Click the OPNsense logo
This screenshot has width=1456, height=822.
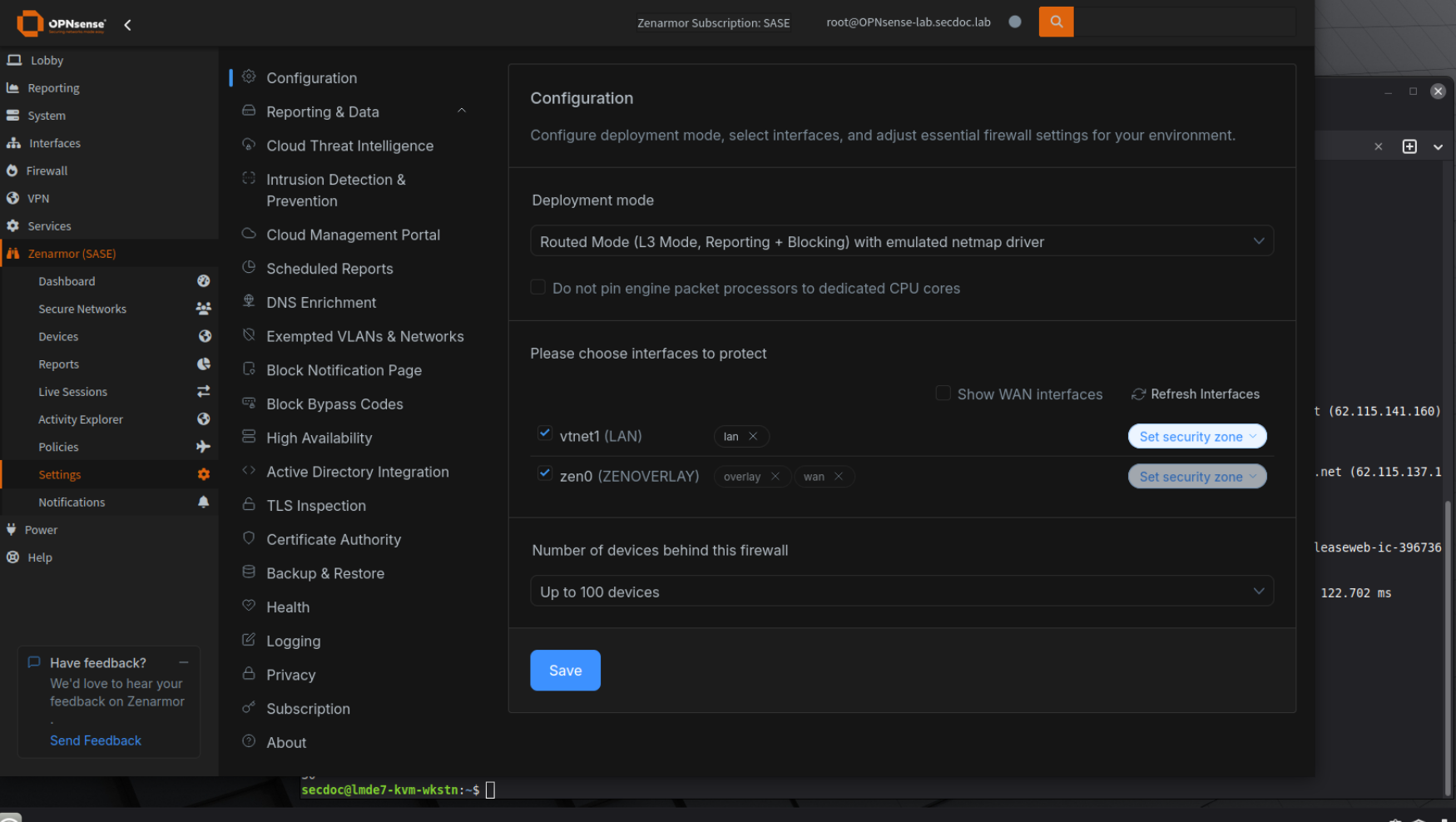tap(62, 23)
